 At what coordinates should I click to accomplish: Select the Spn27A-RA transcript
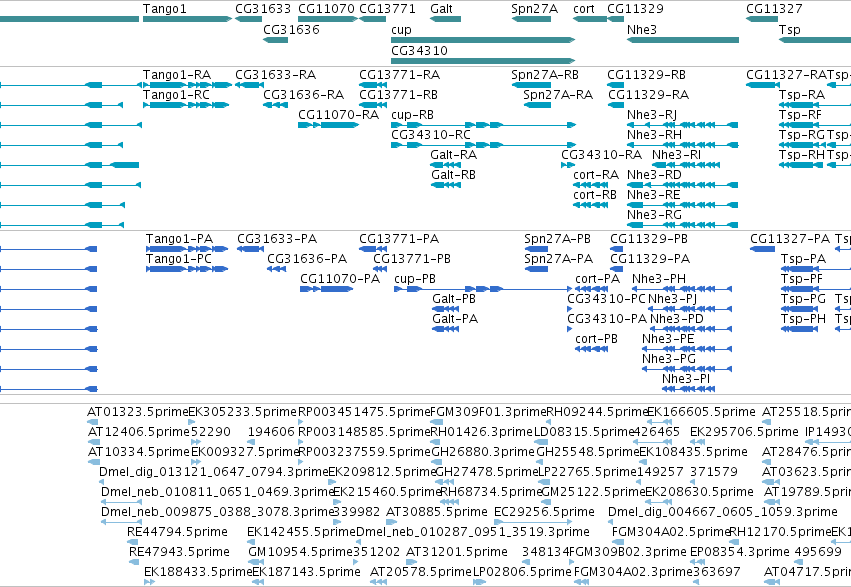click(x=537, y=105)
